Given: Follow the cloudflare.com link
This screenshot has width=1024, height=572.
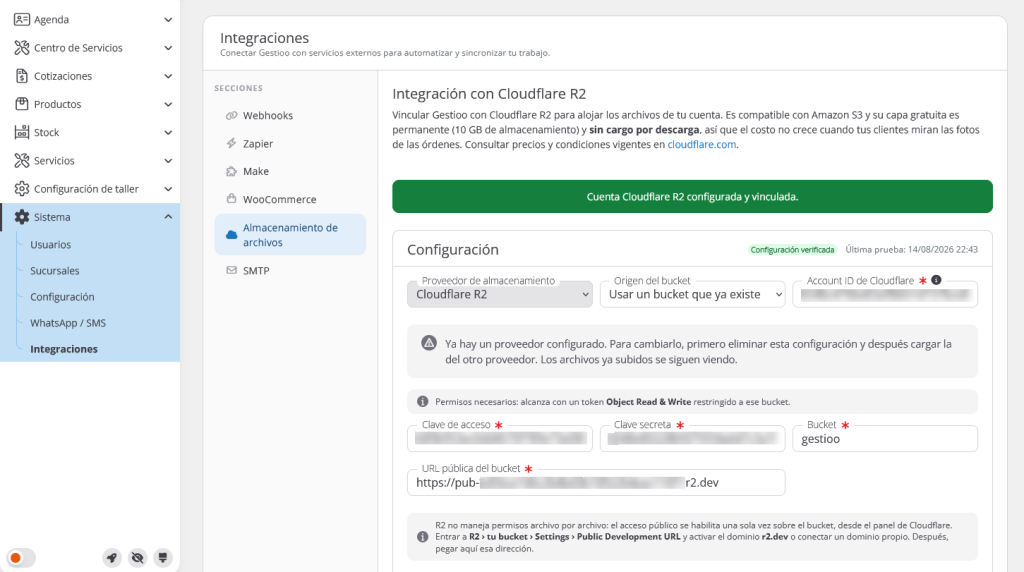Looking at the screenshot, I should 701,144.
